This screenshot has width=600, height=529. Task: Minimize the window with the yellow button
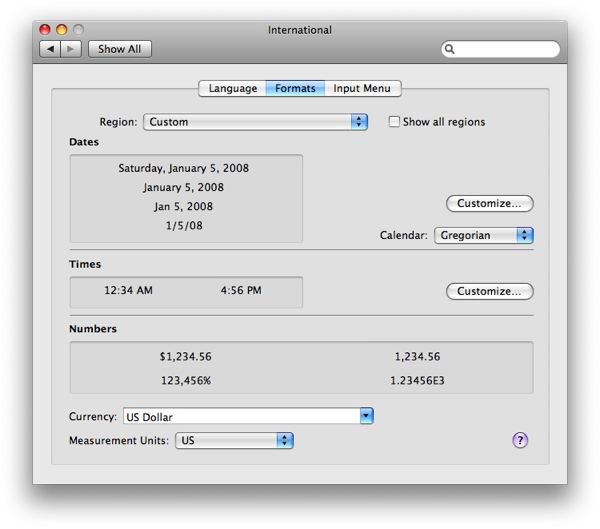(61, 30)
